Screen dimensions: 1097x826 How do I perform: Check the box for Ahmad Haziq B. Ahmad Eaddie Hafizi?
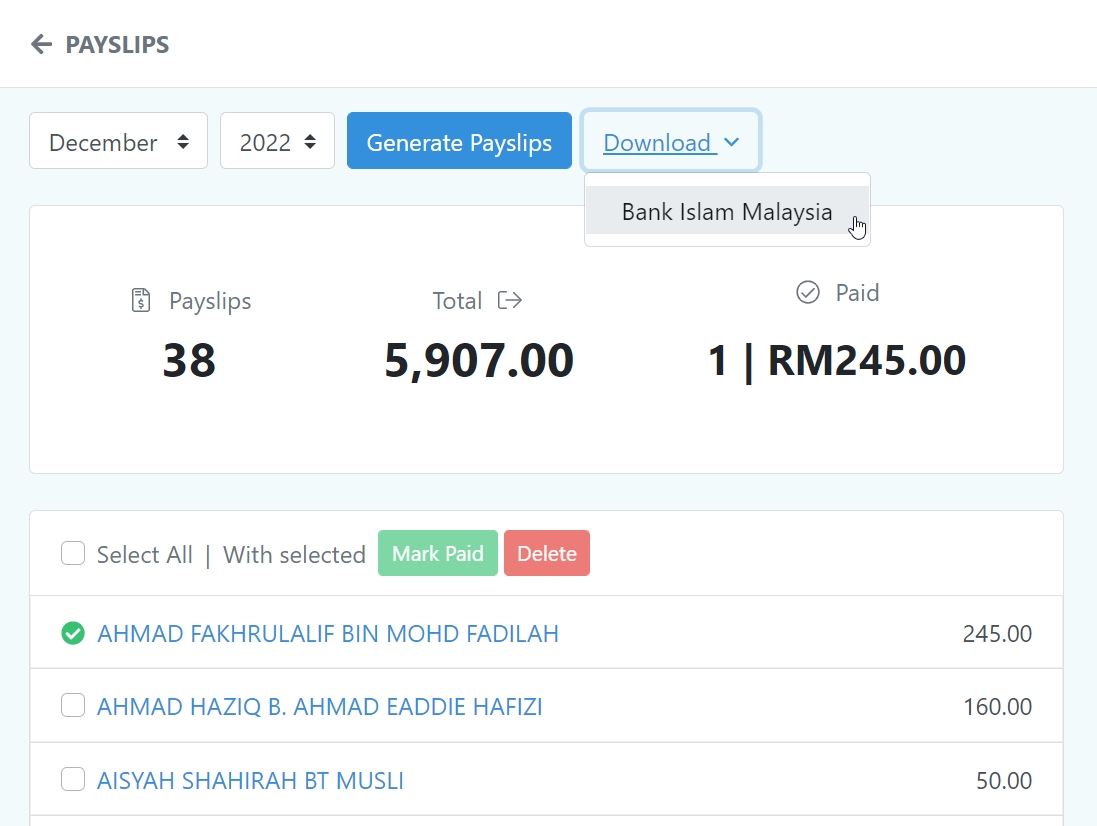tap(73, 706)
